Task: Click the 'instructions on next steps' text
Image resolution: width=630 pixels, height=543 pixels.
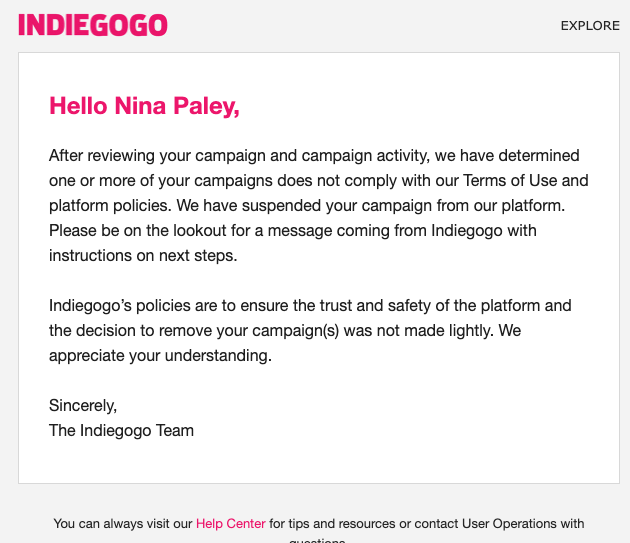Action: coord(143,256)
